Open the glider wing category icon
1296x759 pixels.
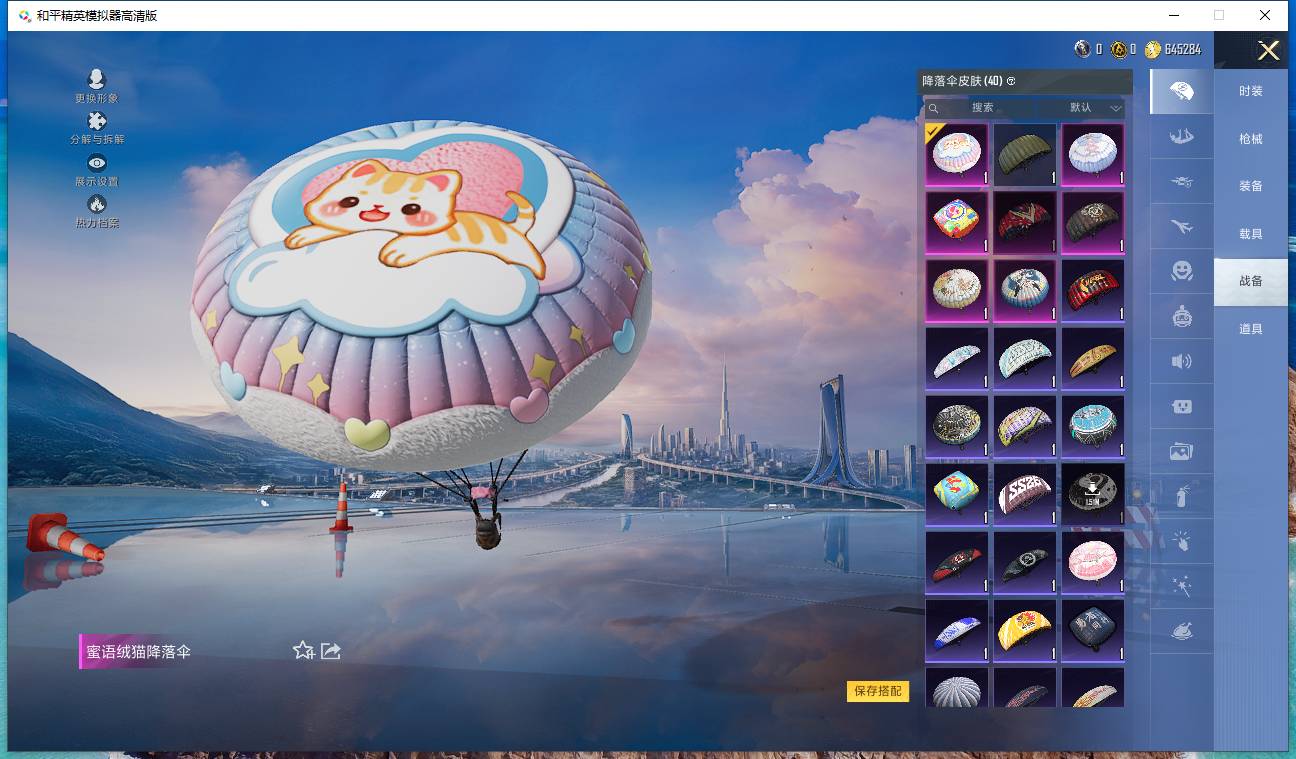(x=1181, y=137)
